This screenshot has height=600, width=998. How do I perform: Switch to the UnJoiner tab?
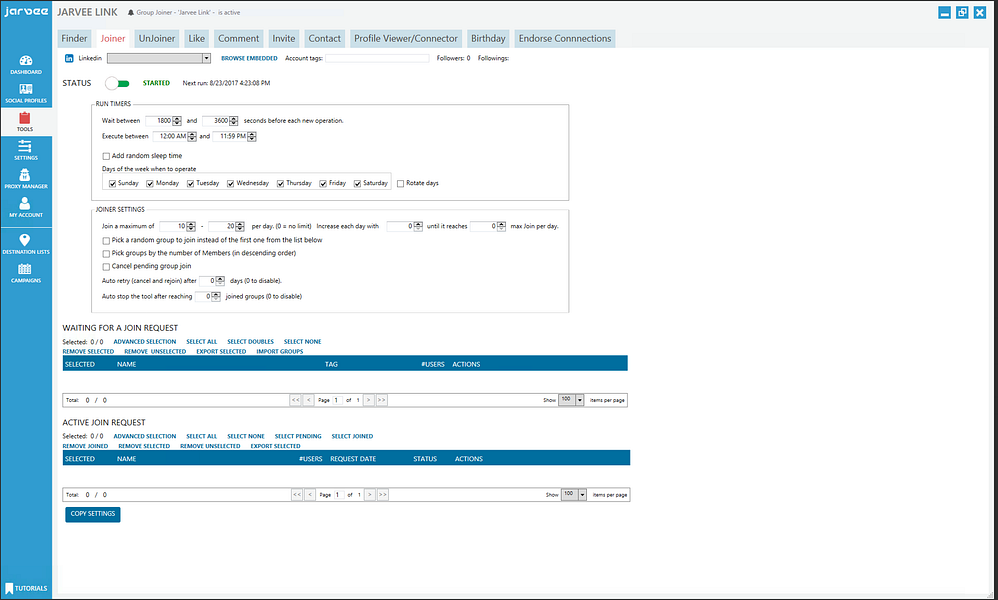point(157,38)
